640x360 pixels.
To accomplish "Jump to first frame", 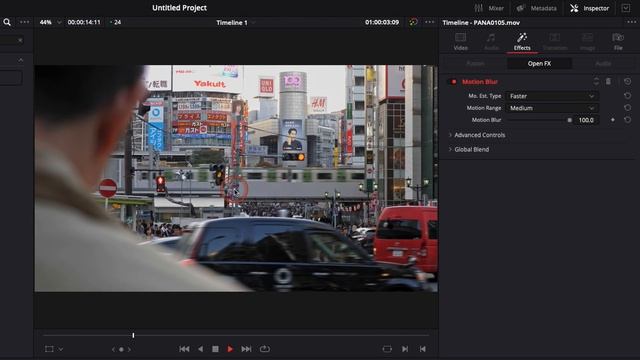I will click(184, 349).
